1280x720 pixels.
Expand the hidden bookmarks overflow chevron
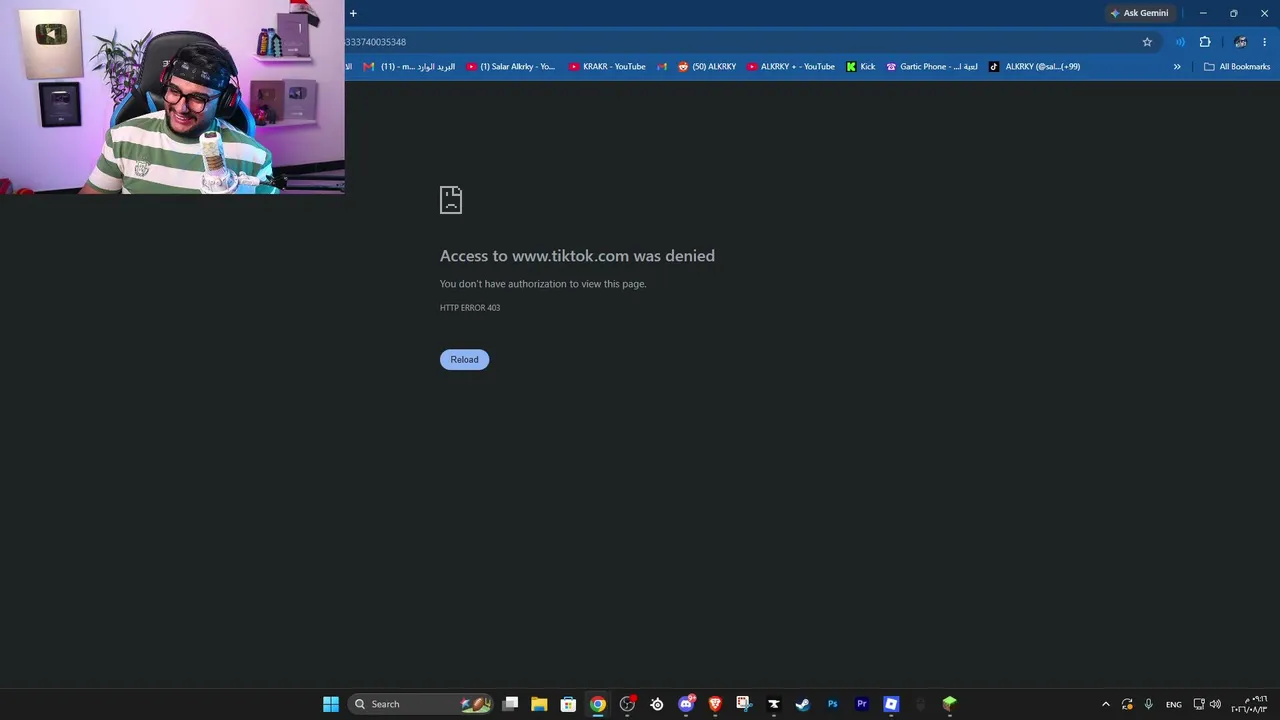(1177, 67)
